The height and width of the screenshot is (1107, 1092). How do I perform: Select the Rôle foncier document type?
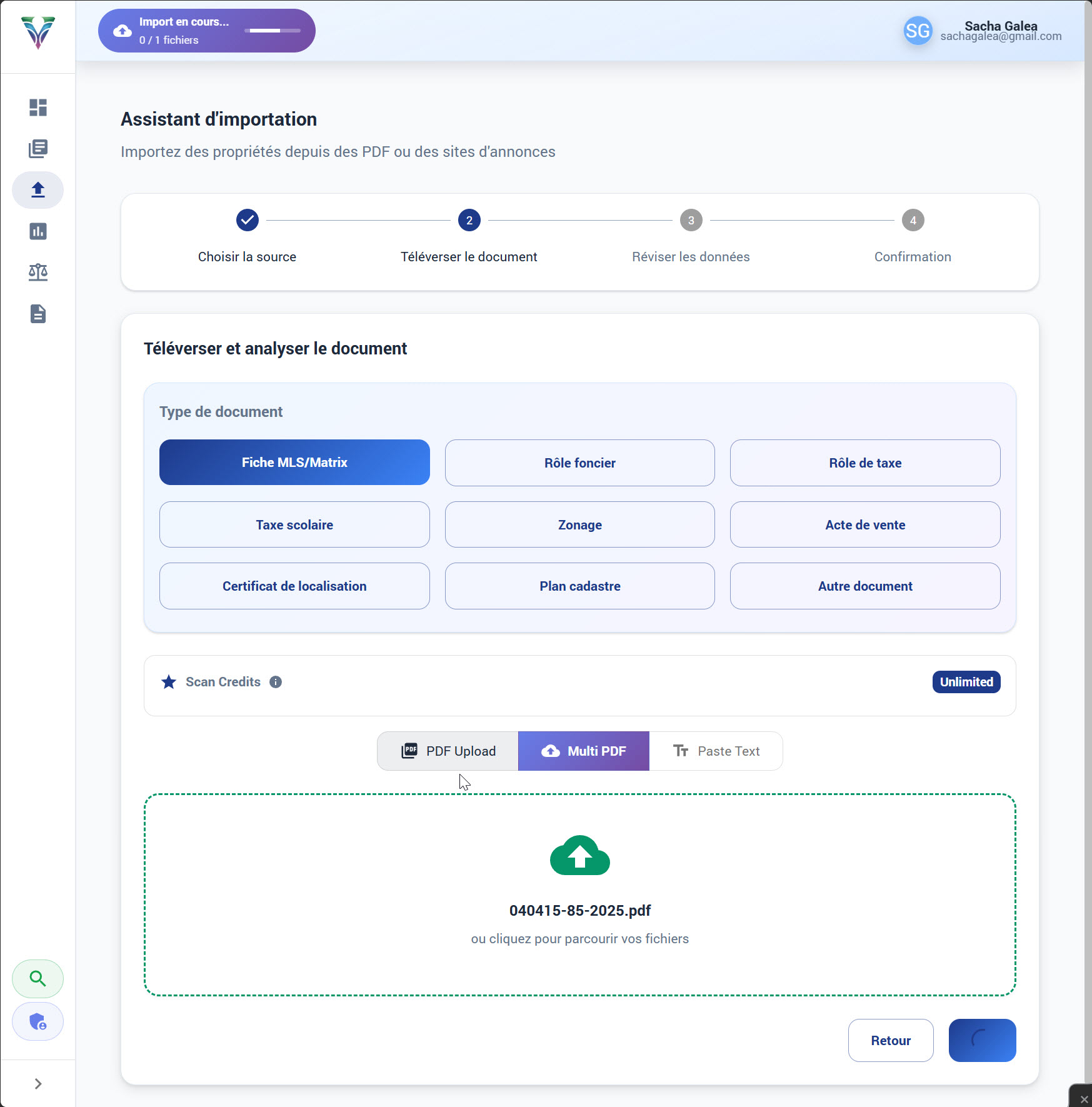point(579,463)
